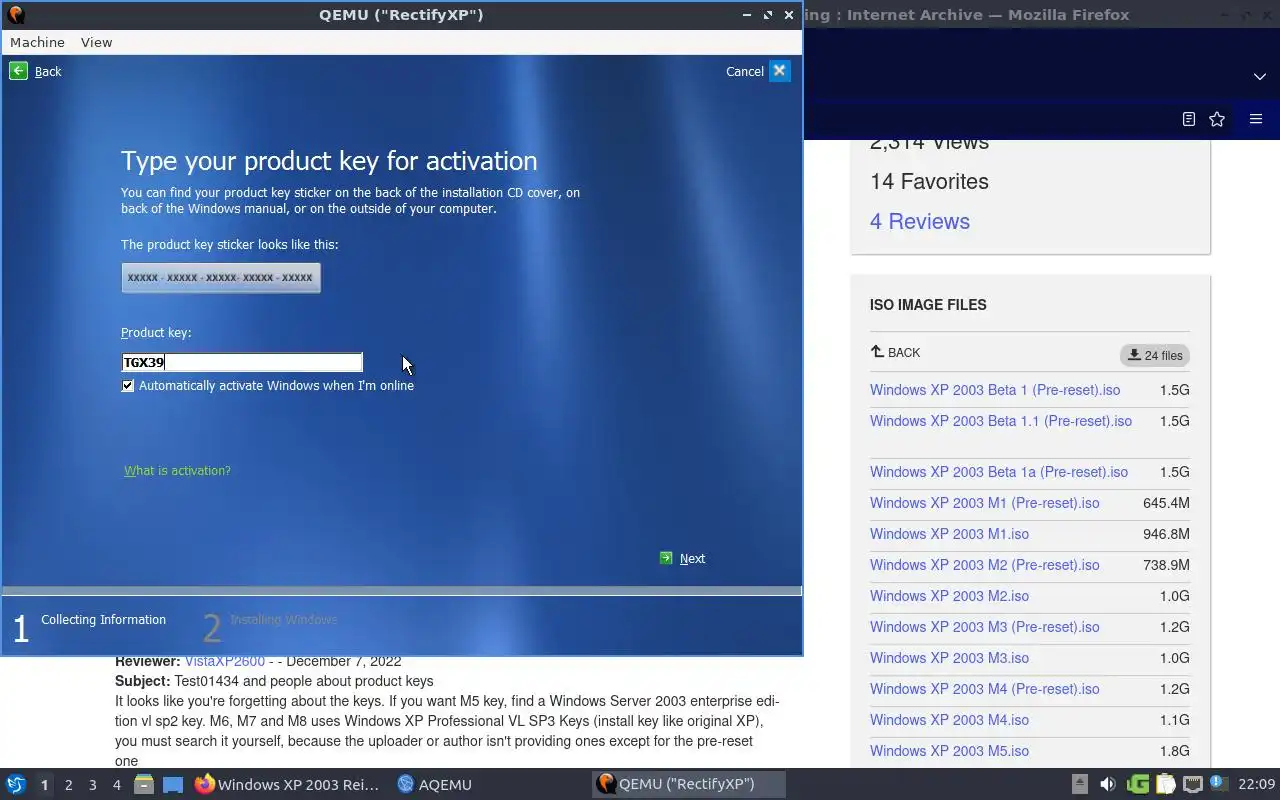Image resolution: width=1280 pixels, height=800 pixels.
Task: Click the product key input field
Action: (242, 362)
